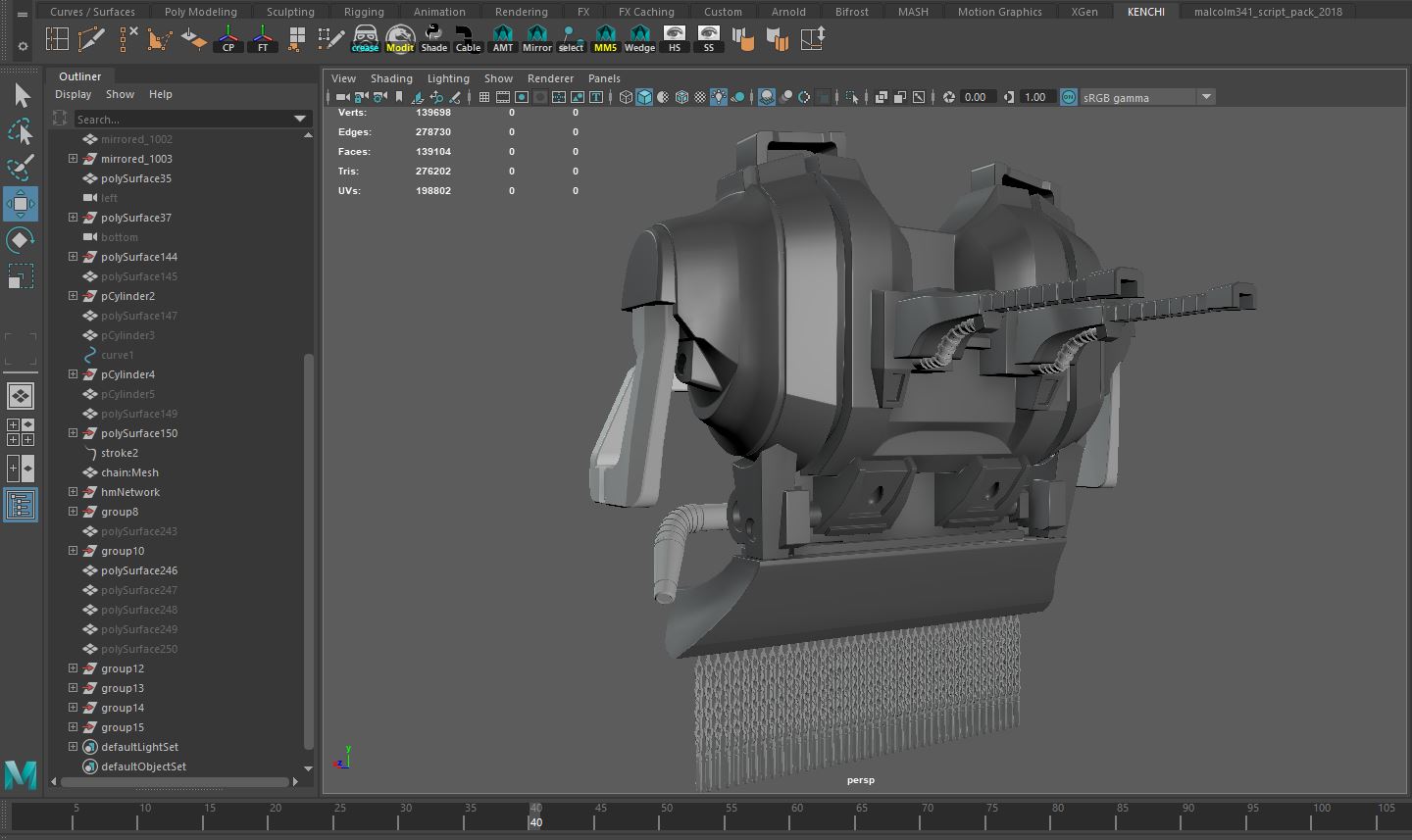The width and height of the screenshot is (1412, 840).
Task: Toggle wireframe-on-shaded display in the viewport
Action: tap(681, 97)
